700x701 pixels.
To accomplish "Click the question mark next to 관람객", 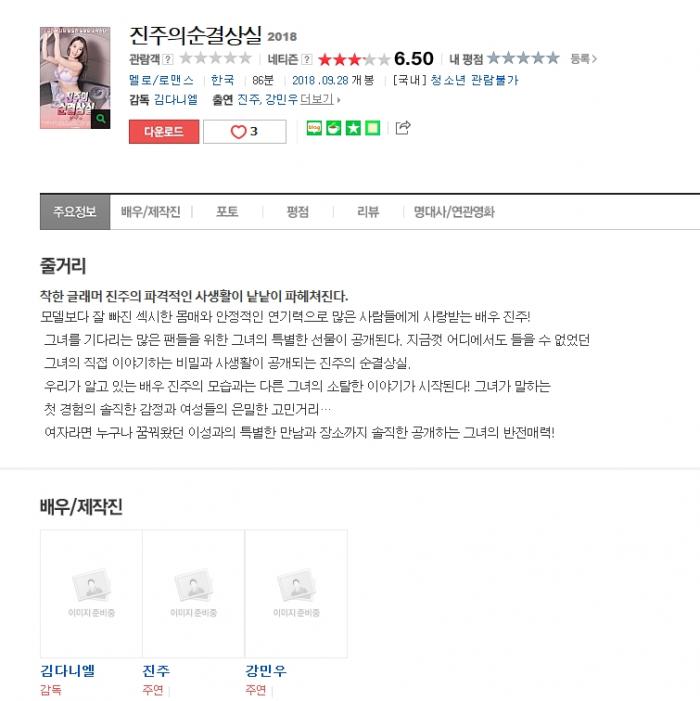I will [168, 59].
